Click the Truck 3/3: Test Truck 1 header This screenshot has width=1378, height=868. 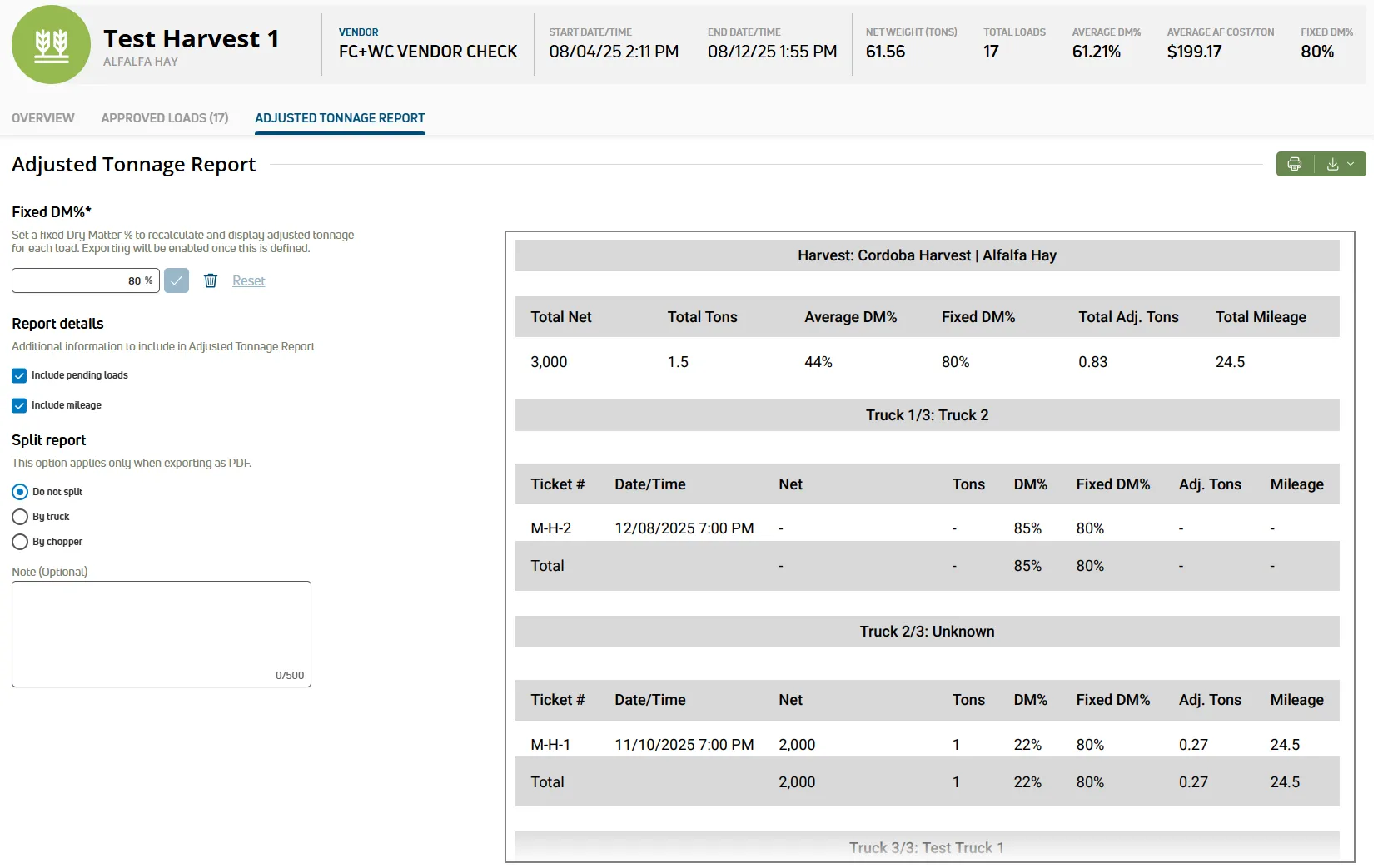click(927, 847)
